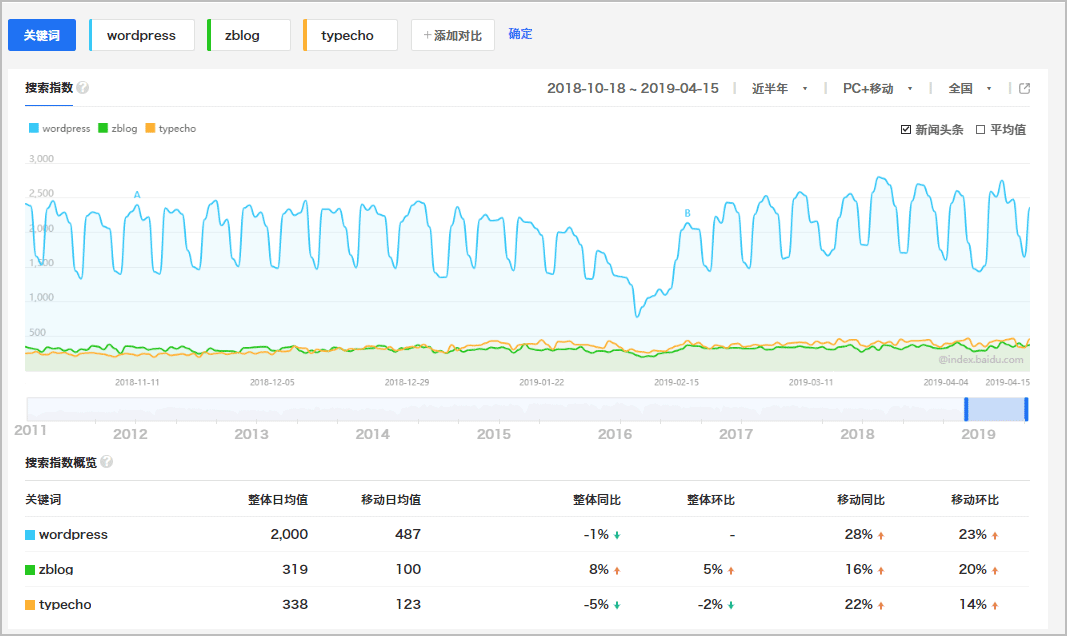
Task: Open the 全国 region dropdown
Action: tap(963, 88)
